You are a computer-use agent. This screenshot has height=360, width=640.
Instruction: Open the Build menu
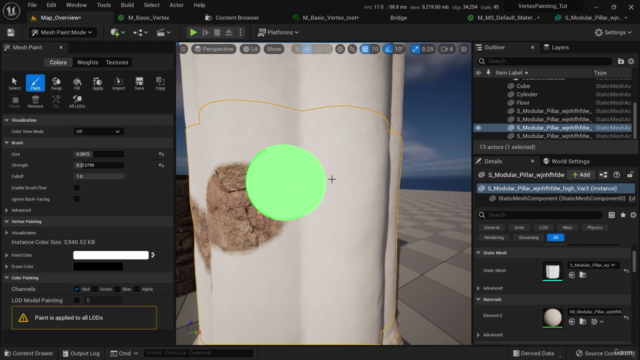tap(127, 5)
